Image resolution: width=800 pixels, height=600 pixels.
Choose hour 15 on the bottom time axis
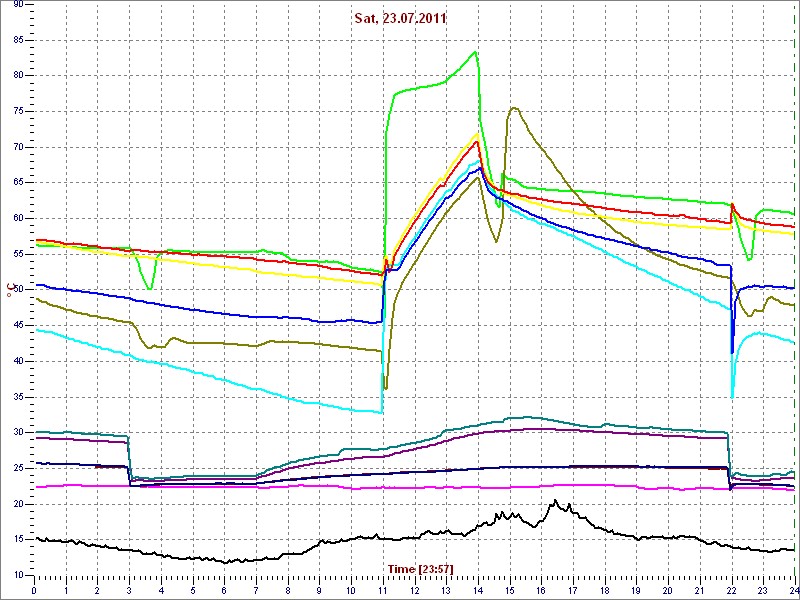click(510, 590)
